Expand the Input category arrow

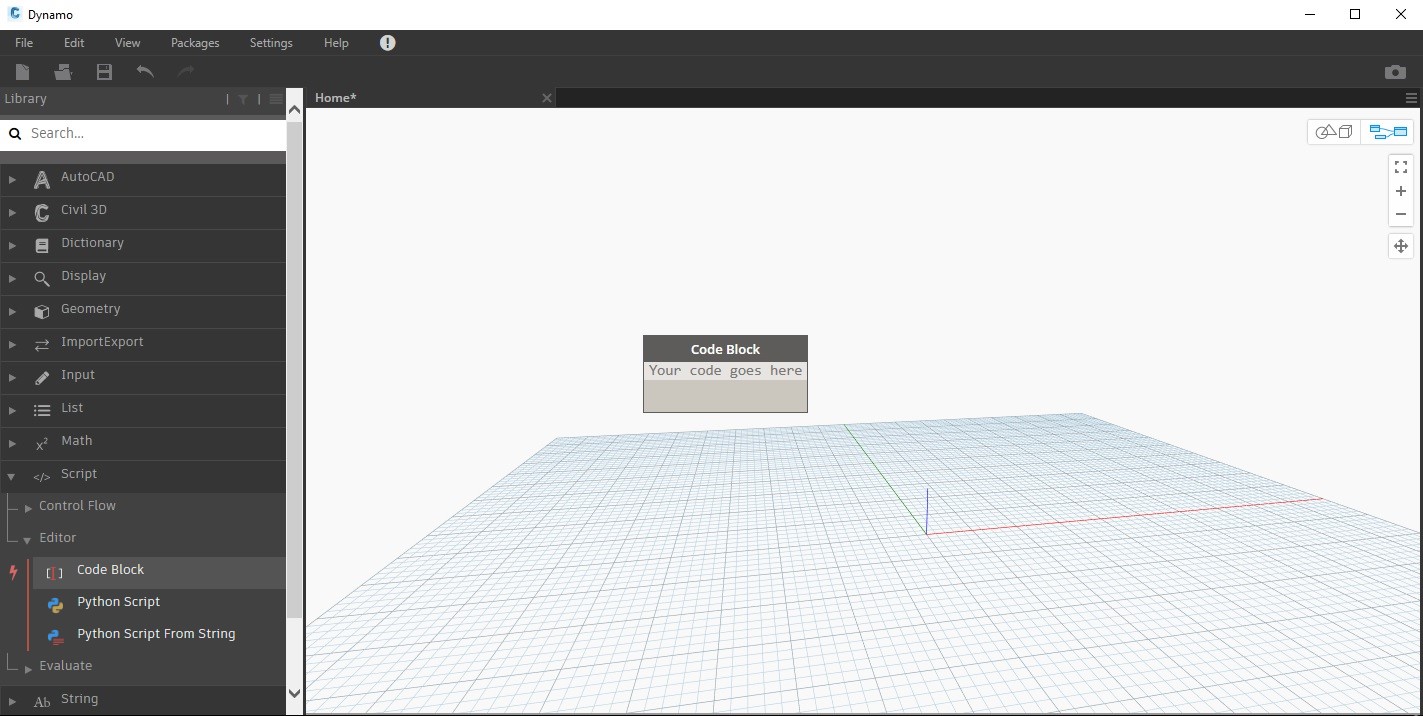pyautogui.click(x=12, y=378)
